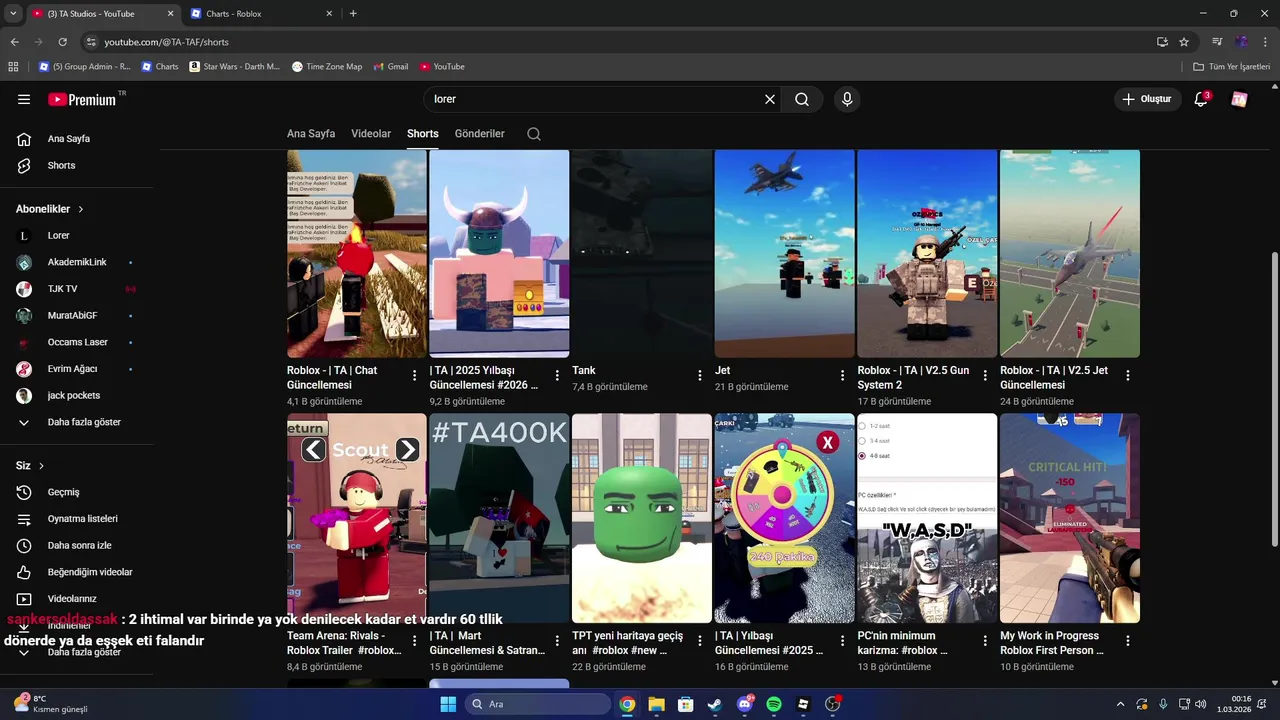Viewport: 1280px width, 720px height.
Task: Open Chrome three-dot menu
Action: 1266,42
